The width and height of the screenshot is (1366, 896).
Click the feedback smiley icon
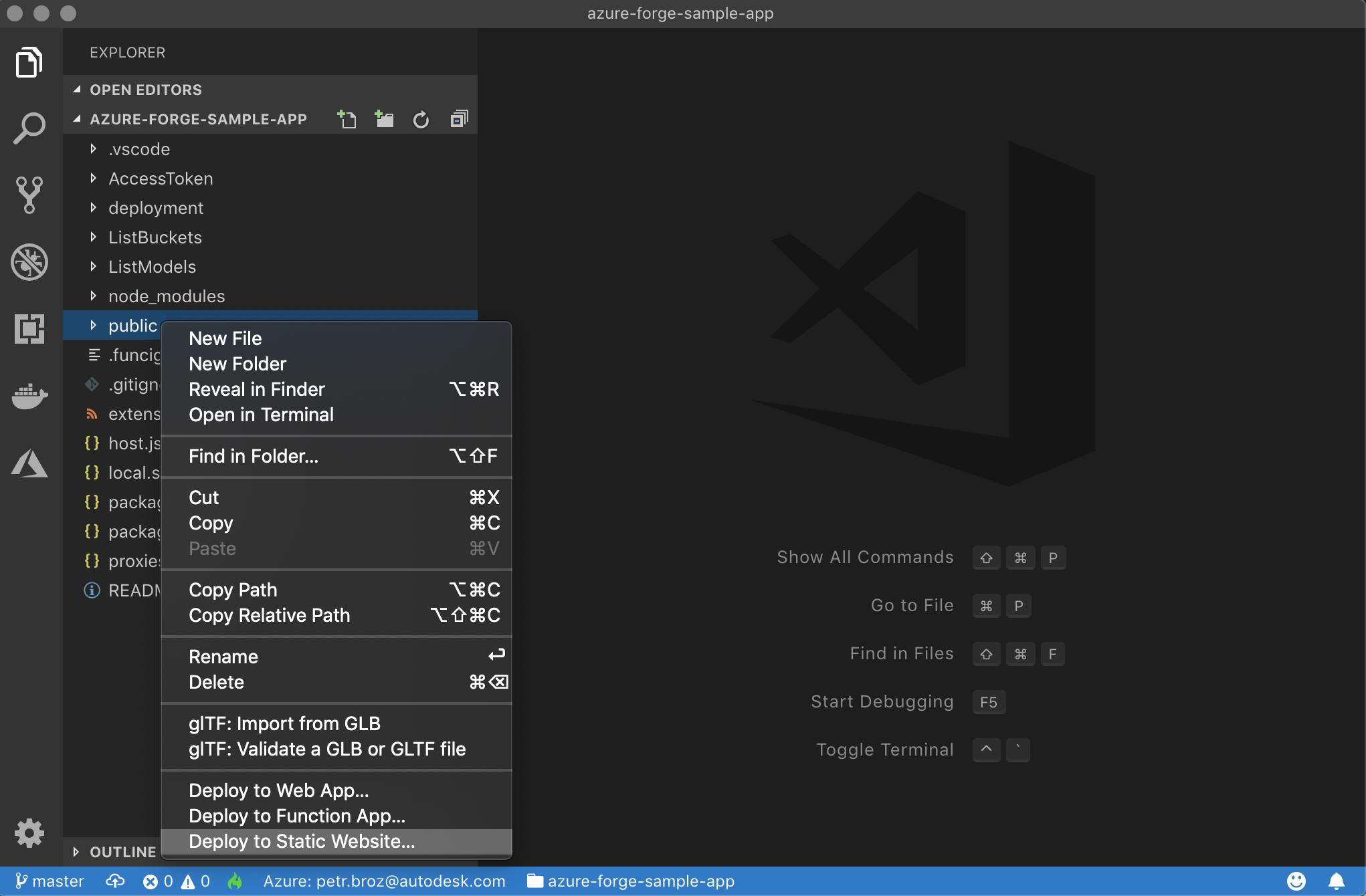click(1296, 881)
